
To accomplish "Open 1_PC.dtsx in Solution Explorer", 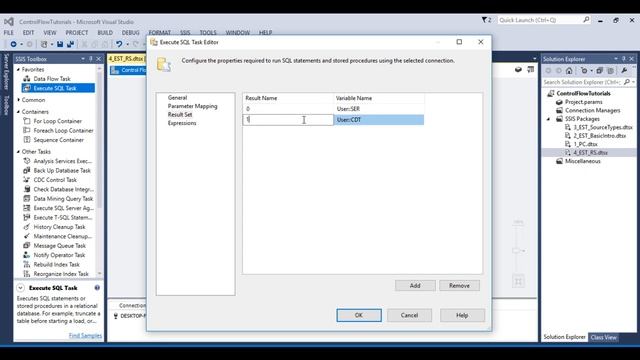I will (585, 144).
